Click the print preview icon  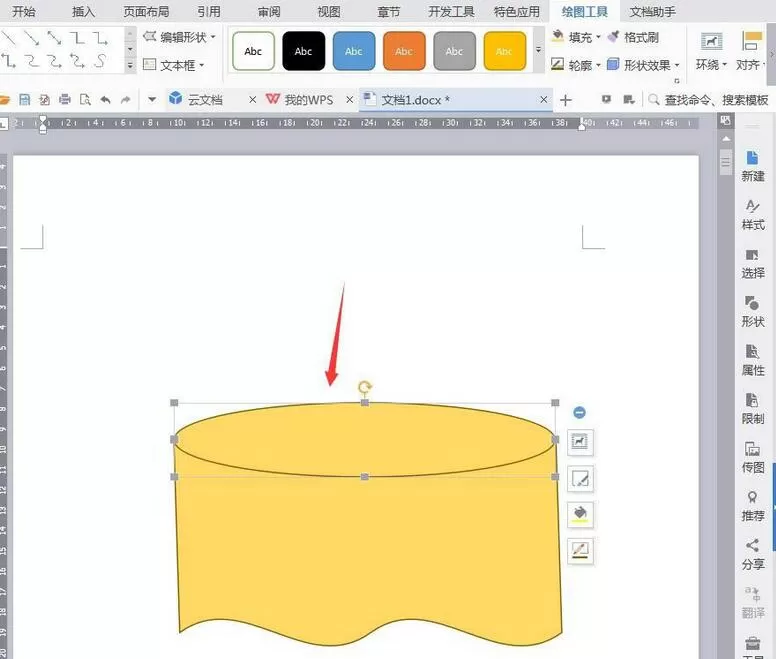(85, 100)
